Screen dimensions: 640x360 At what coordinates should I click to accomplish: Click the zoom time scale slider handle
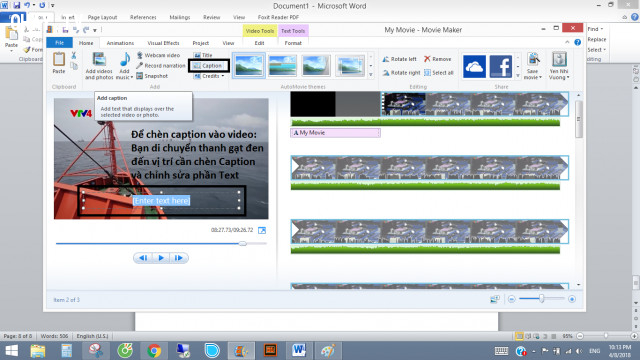point(542,299)
